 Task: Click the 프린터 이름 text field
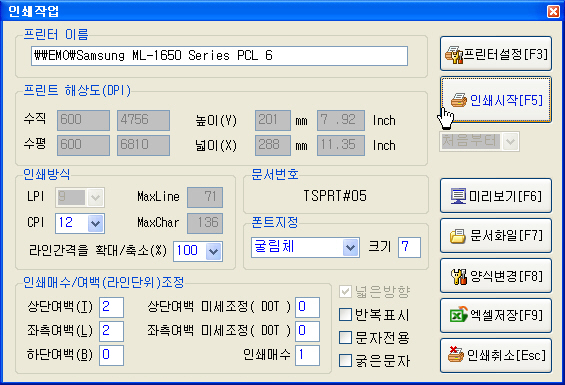pos(219,56)
